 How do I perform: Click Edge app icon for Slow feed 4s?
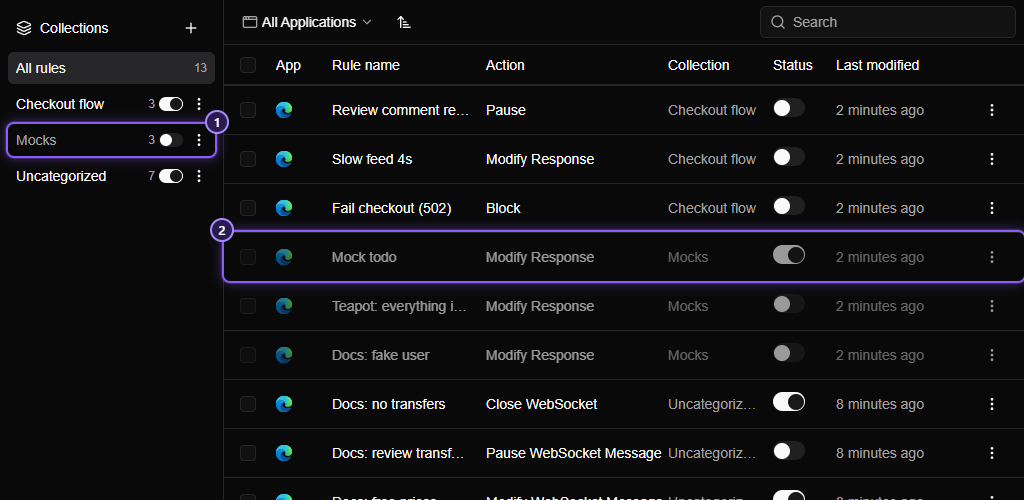point(284,159)
